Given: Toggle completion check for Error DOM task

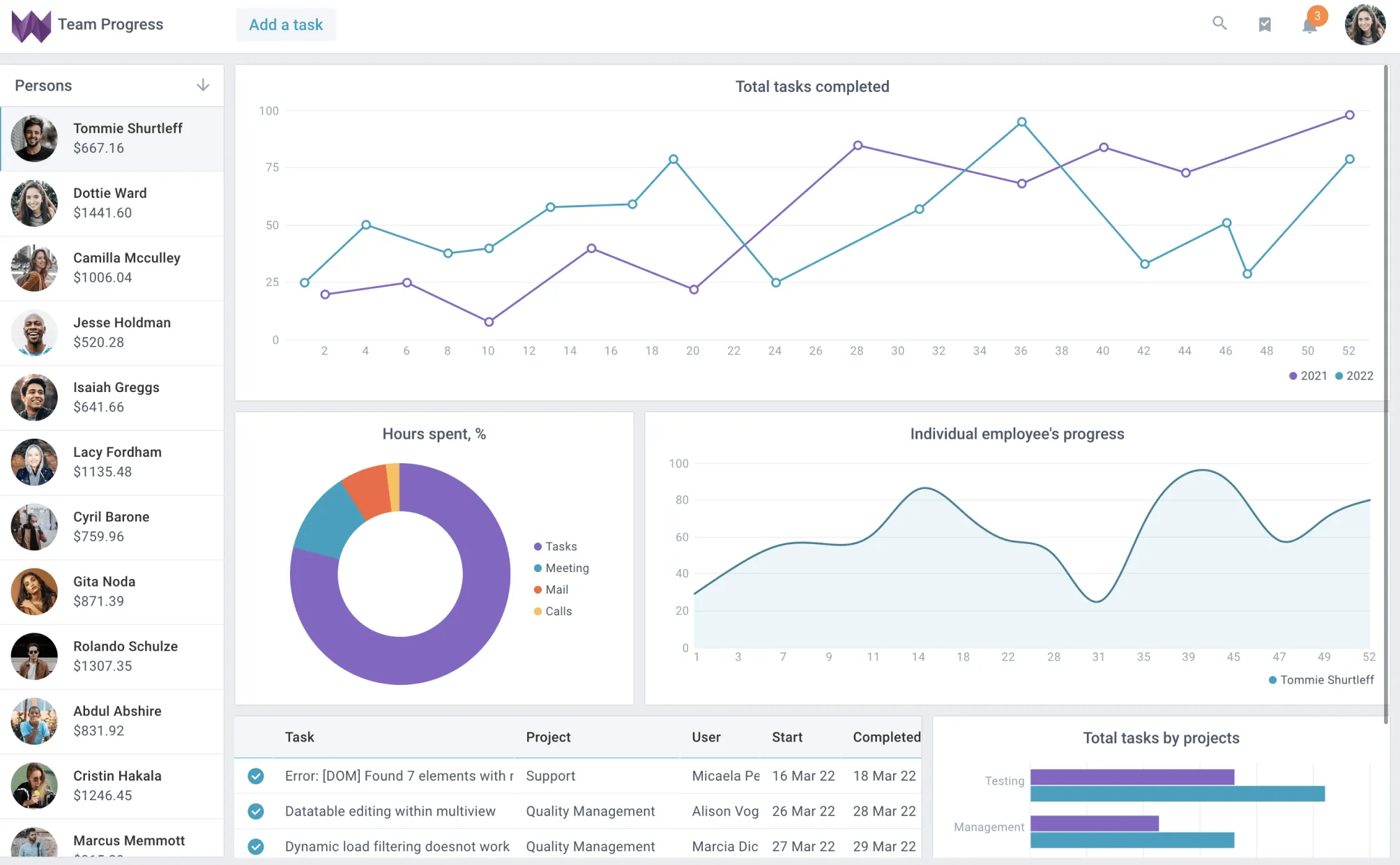Looking at the screenshot, I should [x=256, y=776].
